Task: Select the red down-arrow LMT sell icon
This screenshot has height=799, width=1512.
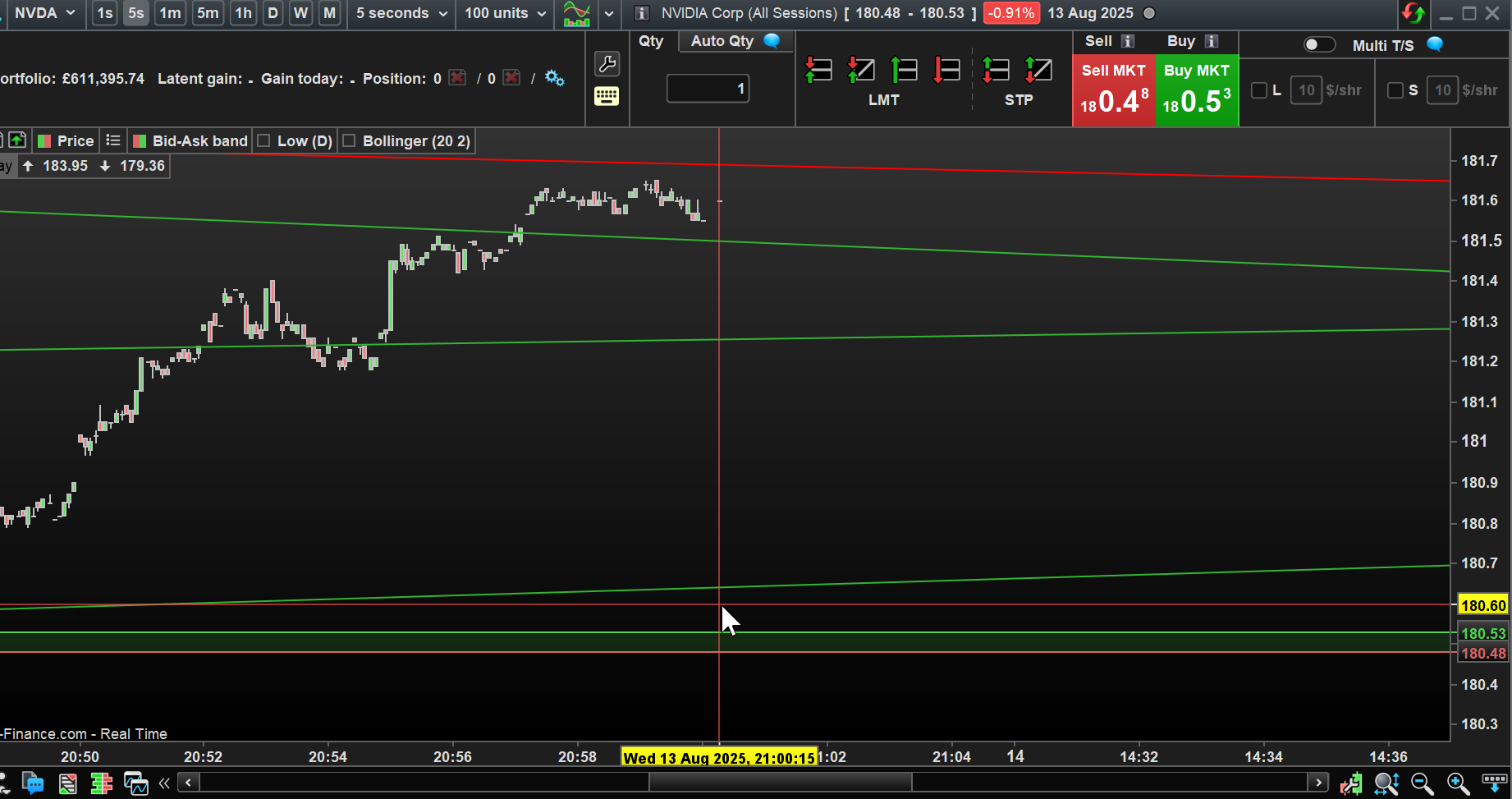Action: click(x=946, y=70)
